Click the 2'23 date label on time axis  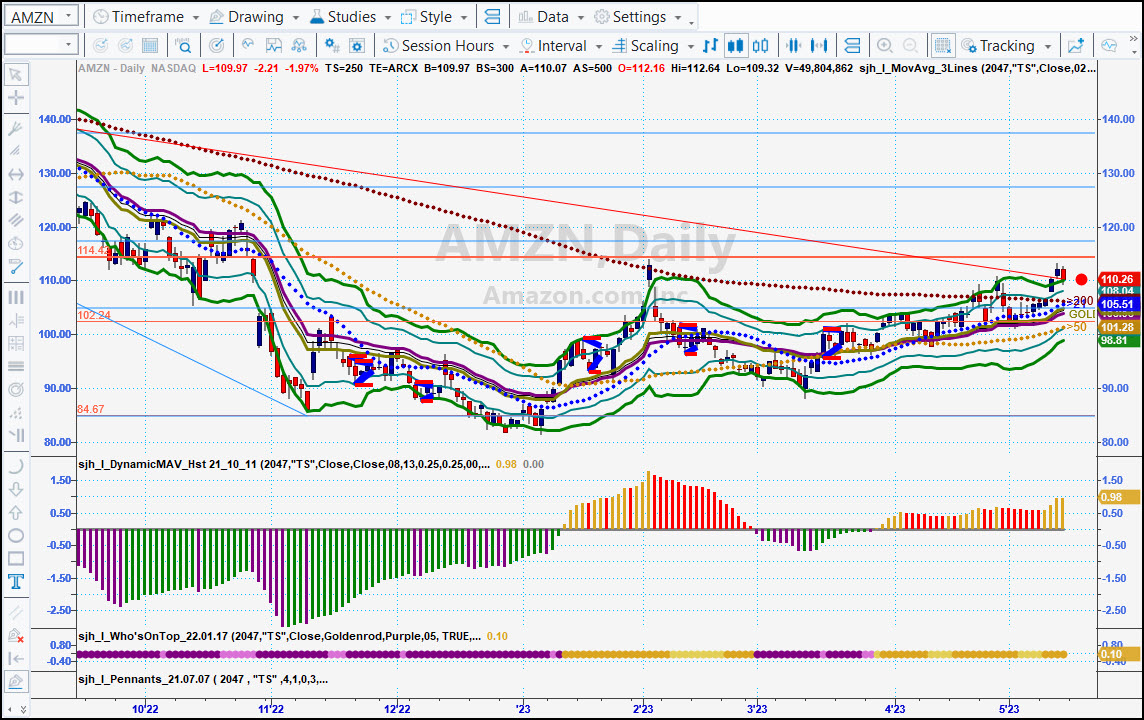click(643, 708)
